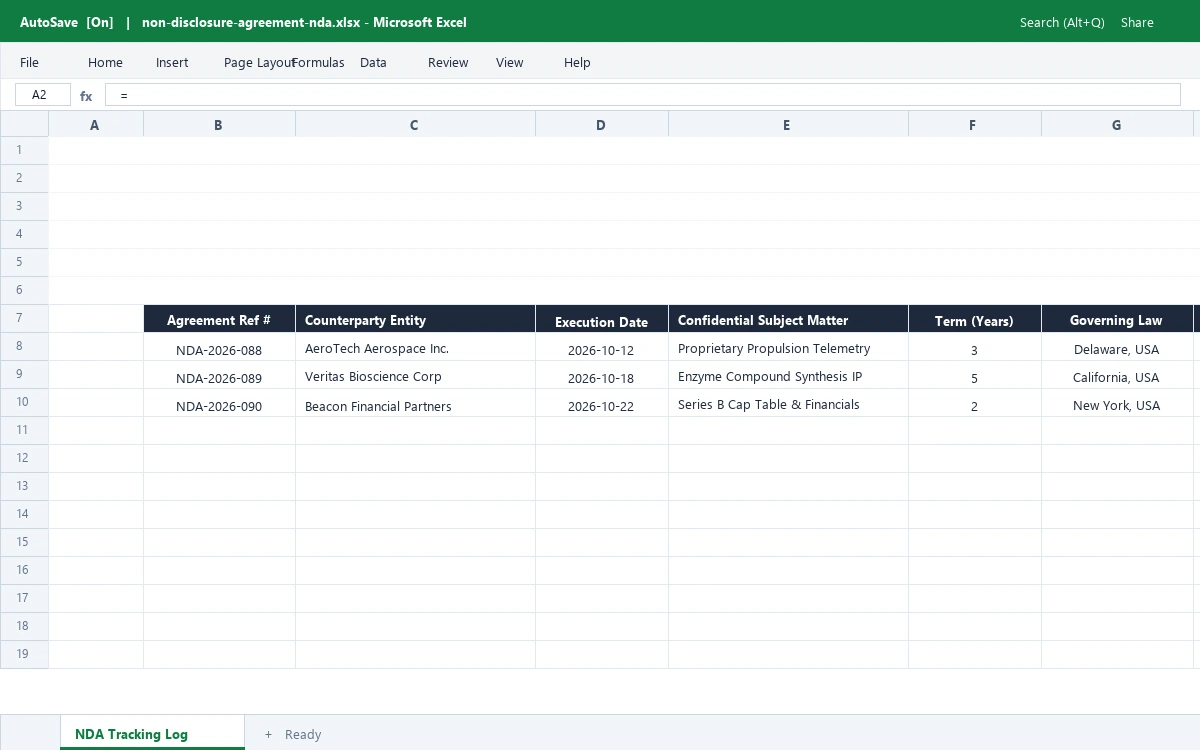Open the Insert ribbon tab

(x=172, y=62)
